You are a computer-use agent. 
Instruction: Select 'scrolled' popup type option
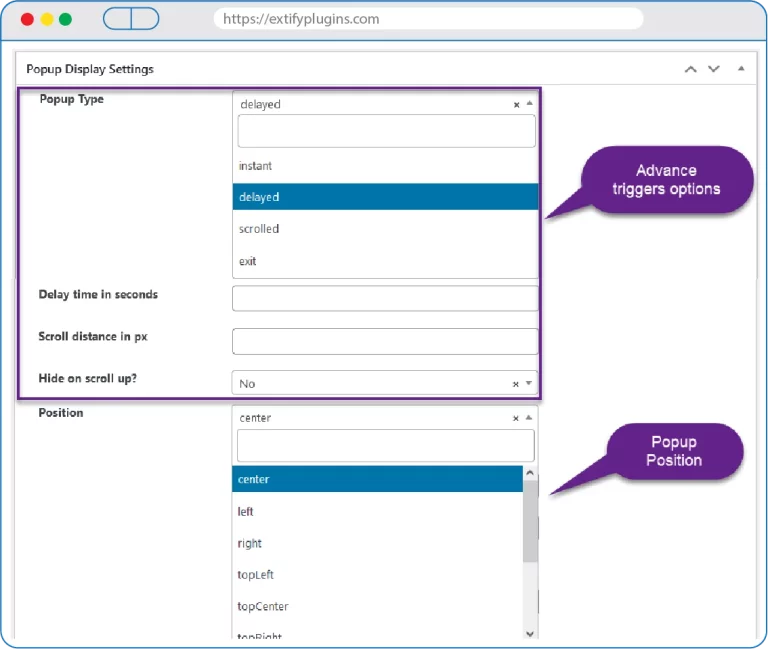[385, 229]
